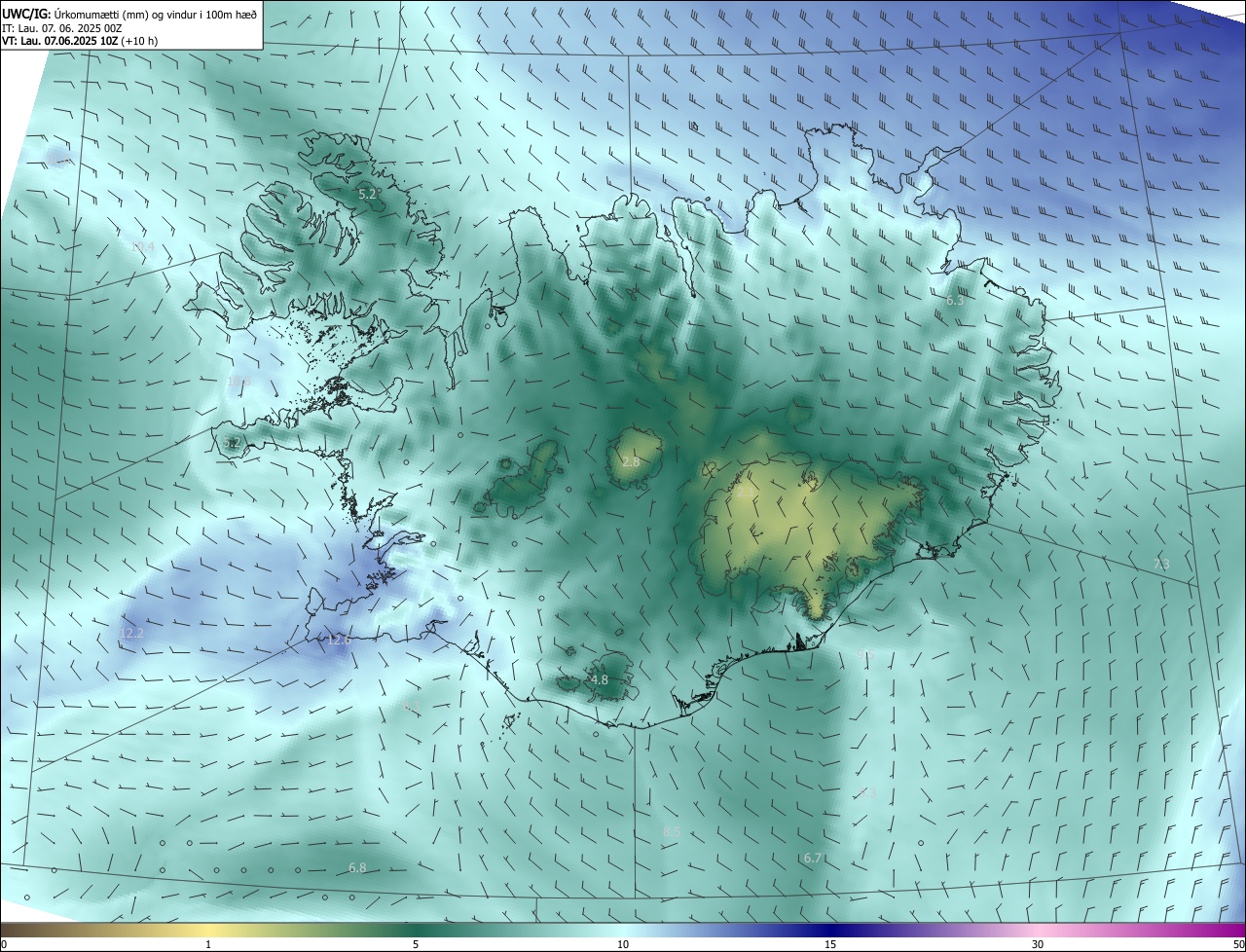1246x952 pixels.
Task: Click the "VT: Lau. 07.06.2025 10Z (+10 h)" line
Action: pyautogui.click(x=80, y=41)
